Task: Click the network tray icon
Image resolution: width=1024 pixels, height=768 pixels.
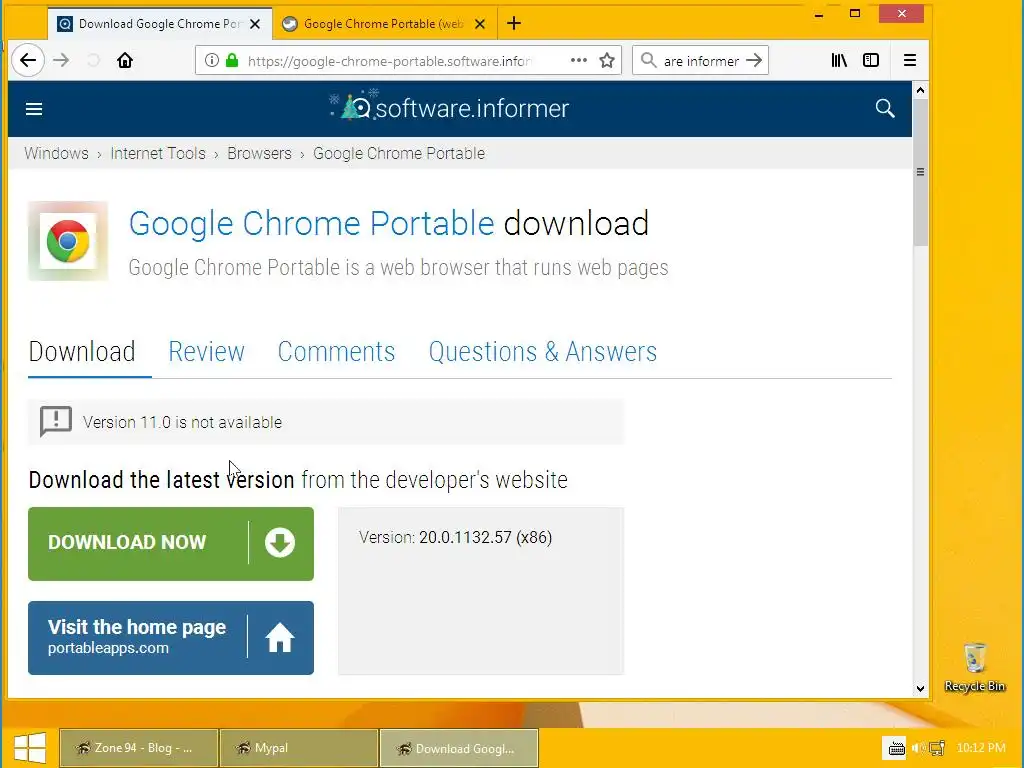Action: [937, 748]
